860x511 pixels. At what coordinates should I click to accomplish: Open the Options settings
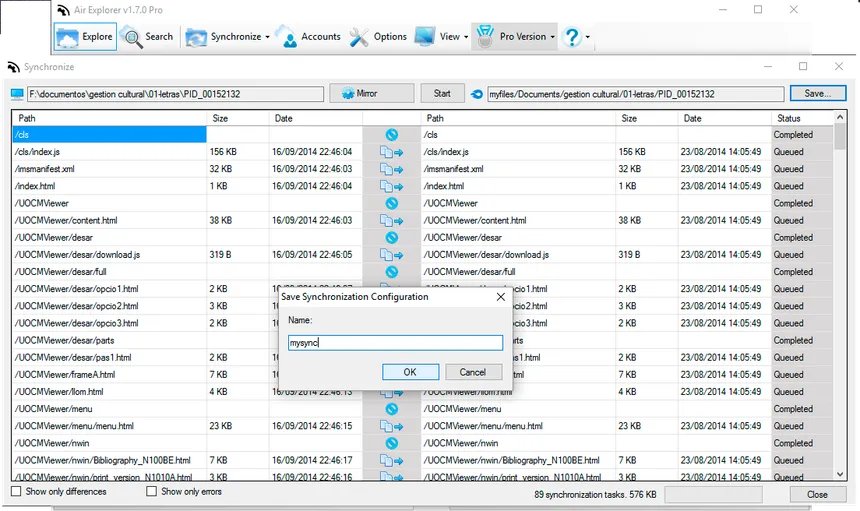point(378,37)
